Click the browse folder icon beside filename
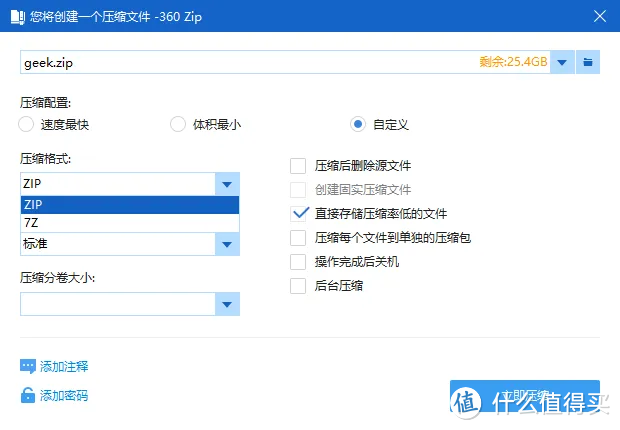Image resolution: width=620 pixels, height=430 pixels. tap(588, 62)
